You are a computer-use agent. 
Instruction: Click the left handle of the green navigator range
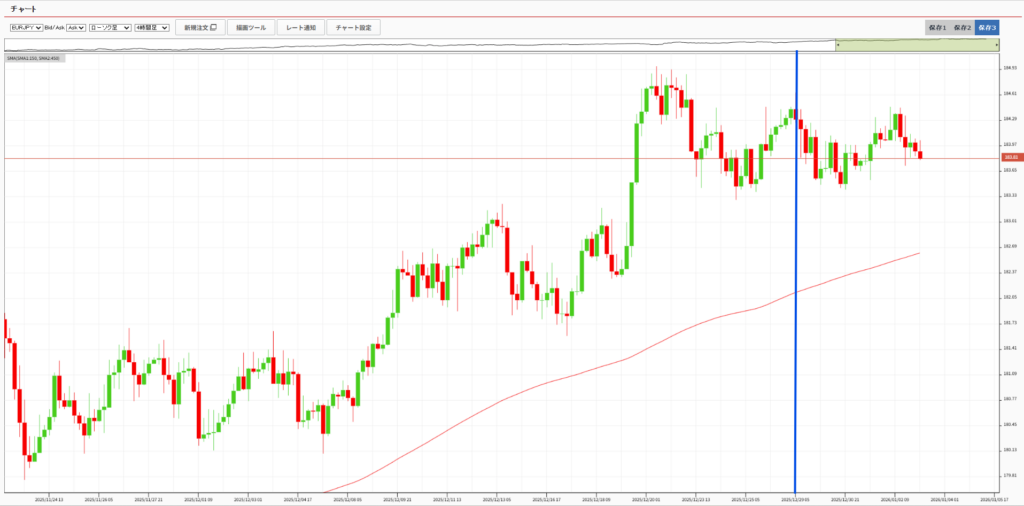tap(837, 46)
